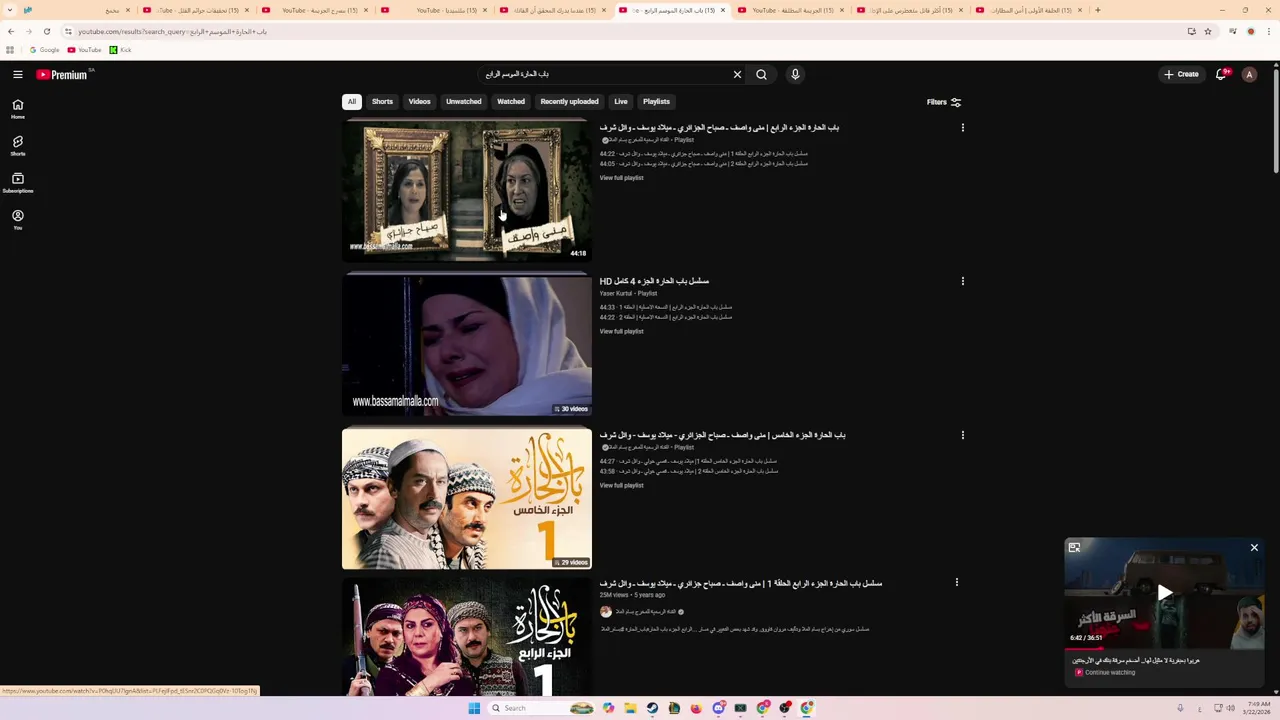This screenshot has height=720, width=1280.
Task: Select the Playlists filter chip
Action: pyautogui.click(x=656, y=101)
